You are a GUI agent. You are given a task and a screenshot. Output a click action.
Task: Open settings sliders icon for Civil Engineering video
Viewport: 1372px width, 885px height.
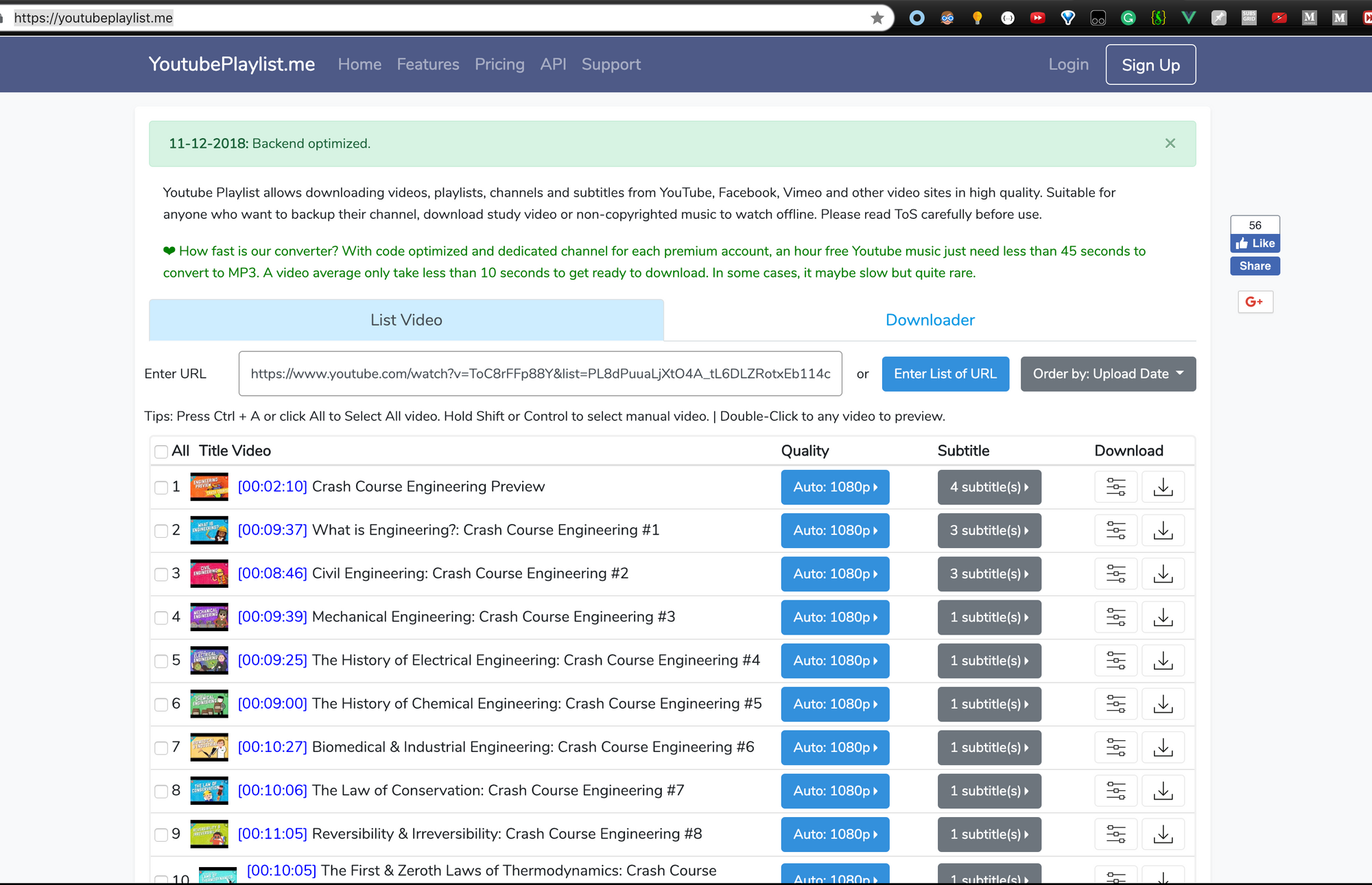point(1115,574)
